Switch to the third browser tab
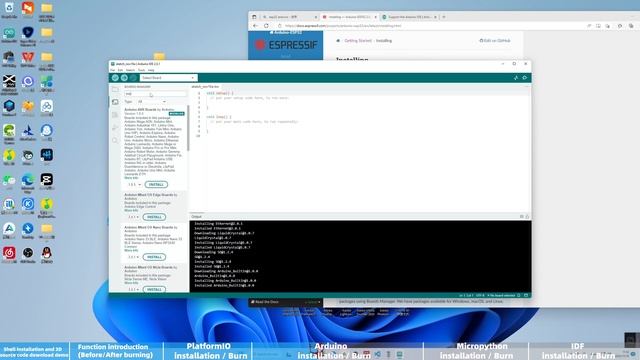 (409, 17)
